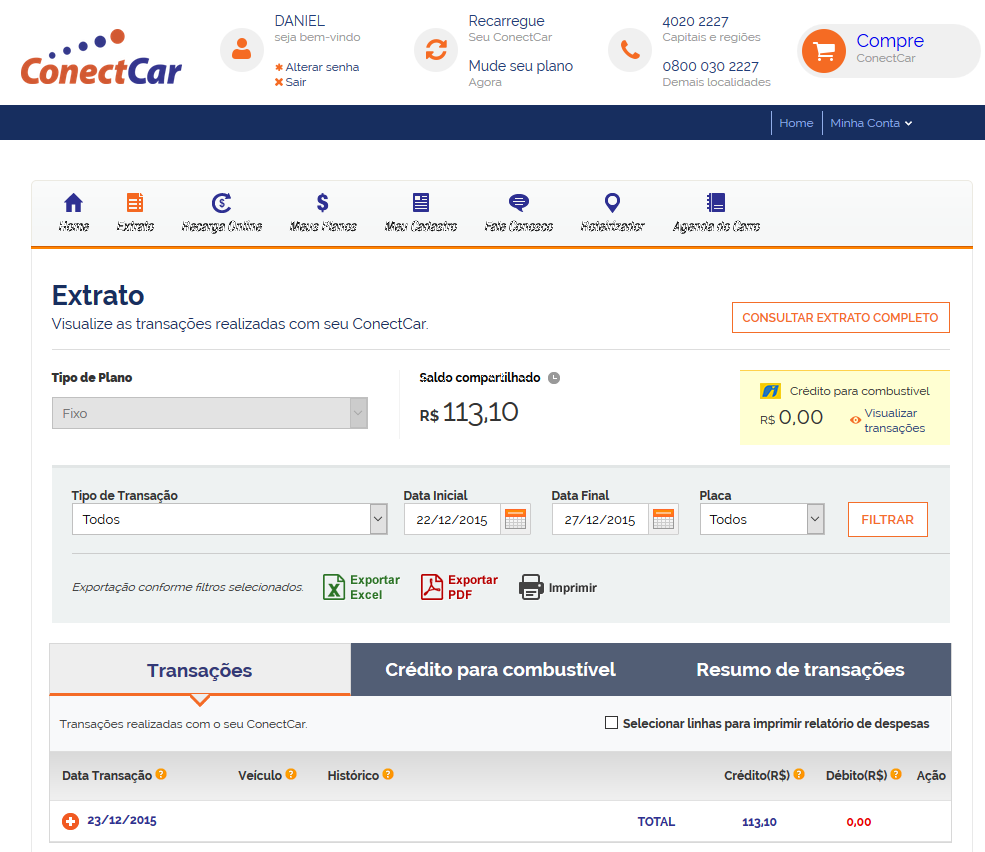Click the fuel credit brand logo icon
This screenshot has width=985, height=852.
[770, 391]
